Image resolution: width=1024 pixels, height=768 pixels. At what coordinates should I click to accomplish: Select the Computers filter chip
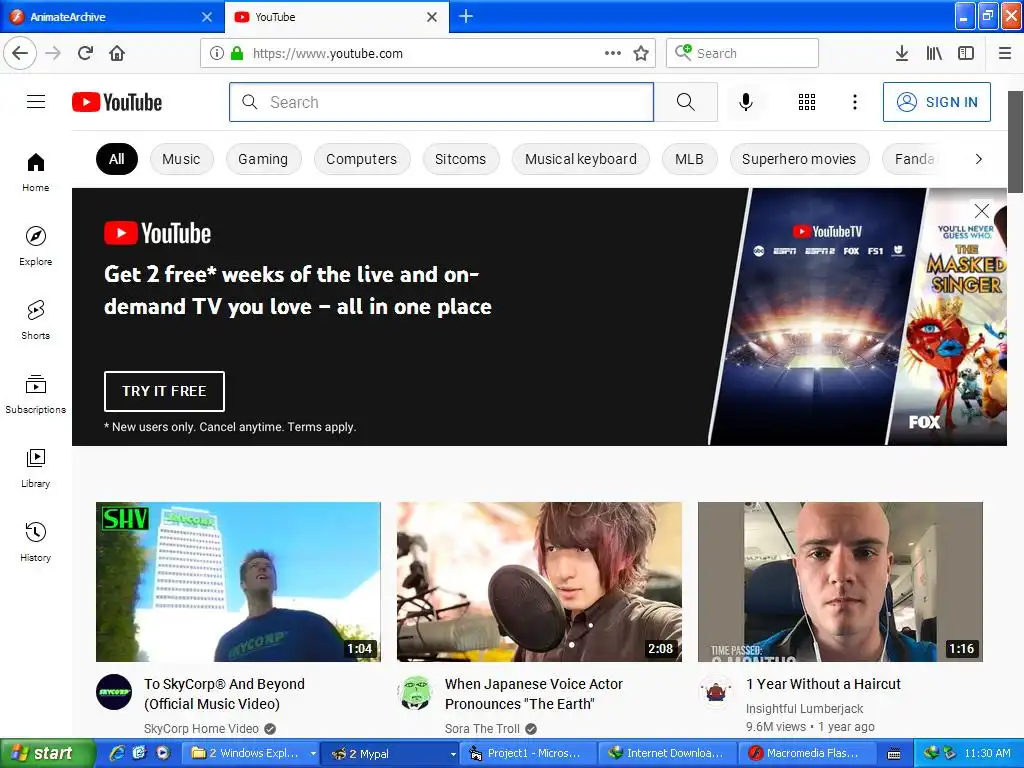click(362, 159)
